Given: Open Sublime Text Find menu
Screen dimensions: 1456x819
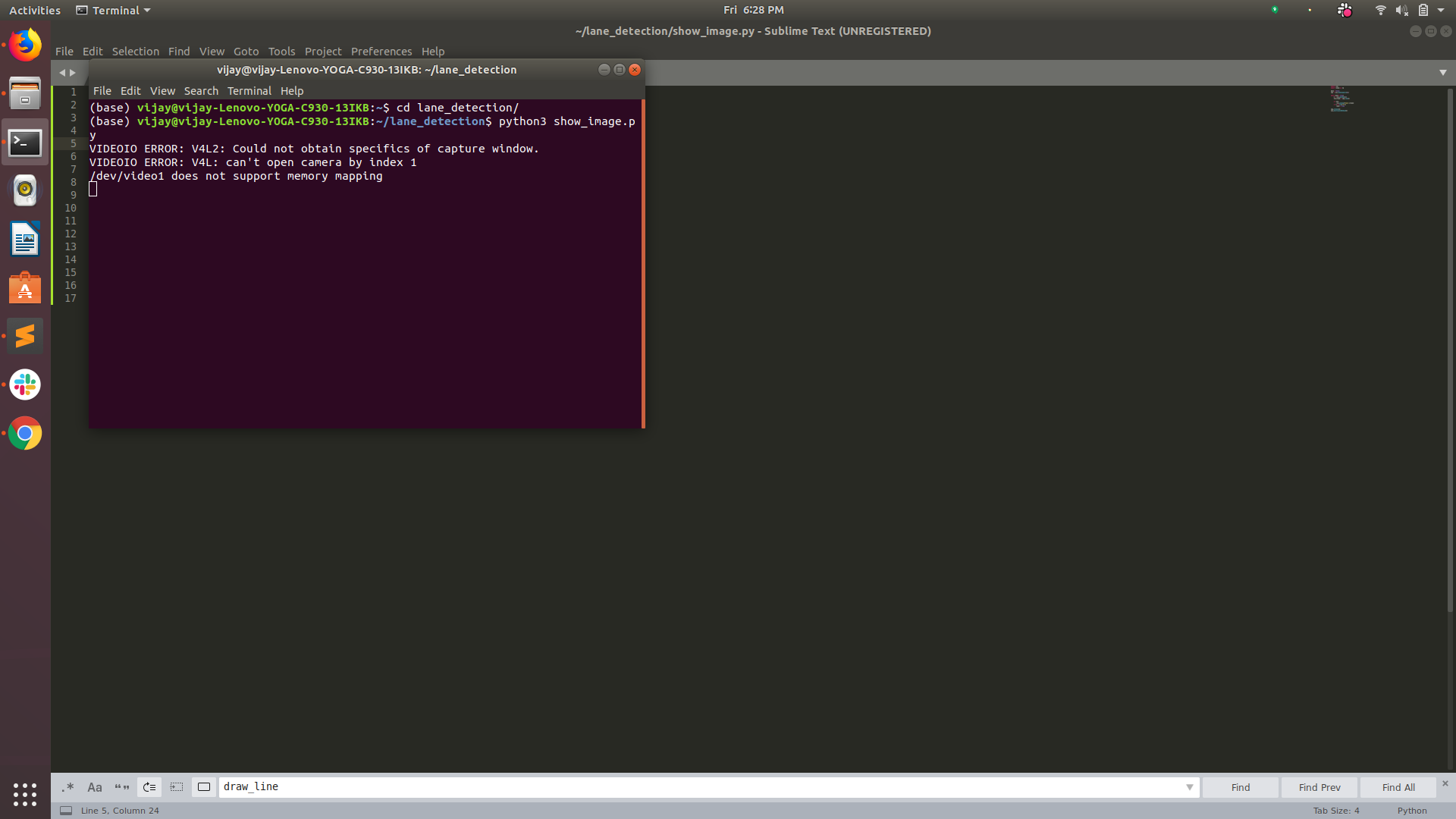Looking at the screenshot, I should pos(179,52).
